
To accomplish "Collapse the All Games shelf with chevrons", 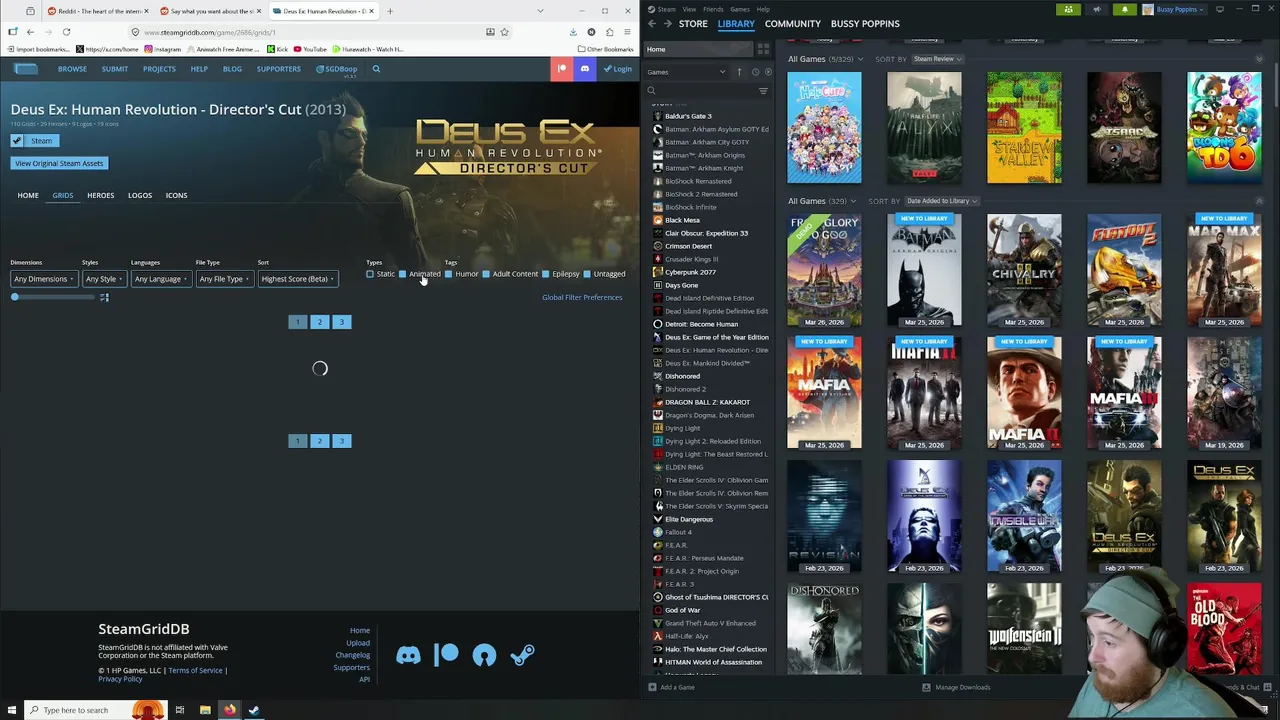I will coord(1259,201).
